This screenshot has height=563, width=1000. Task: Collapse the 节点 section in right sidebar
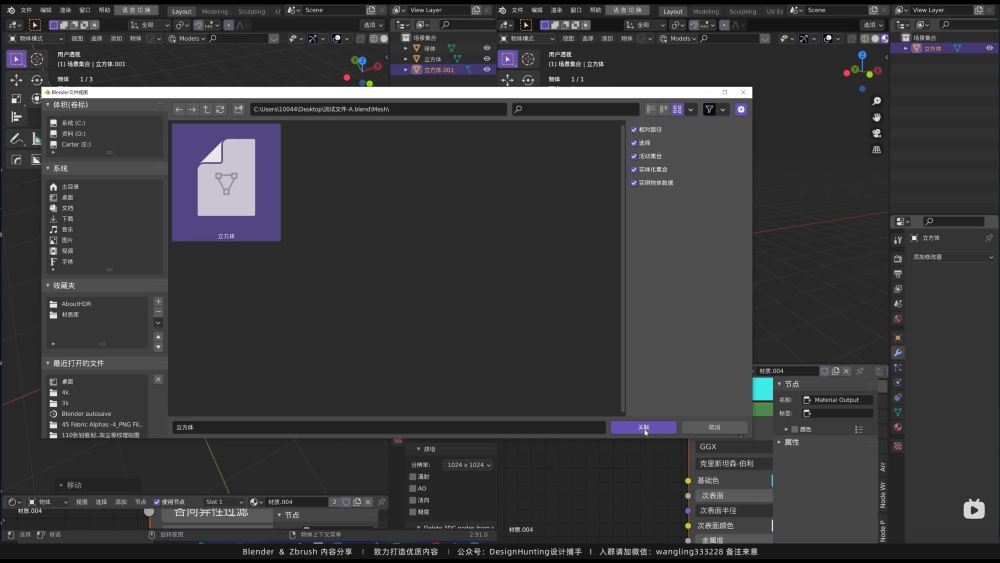coord(779,384)
